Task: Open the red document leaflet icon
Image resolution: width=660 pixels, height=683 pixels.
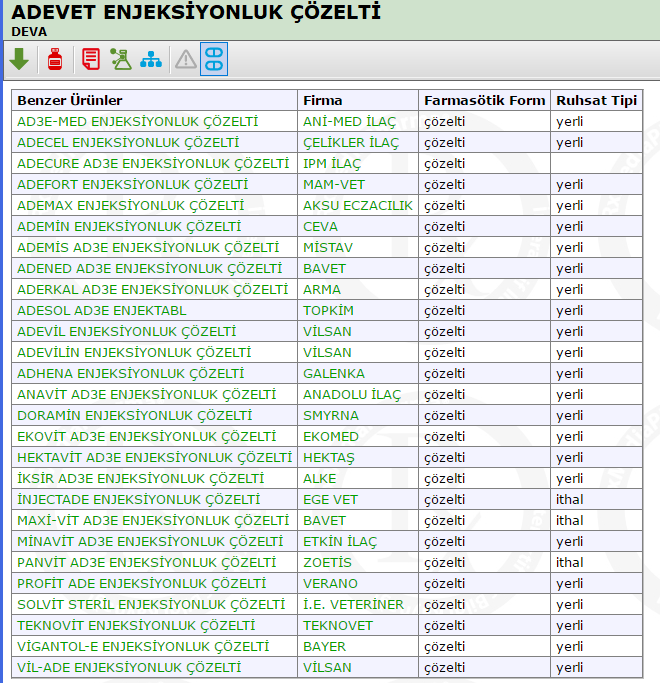Action: (x=91, y=60)
